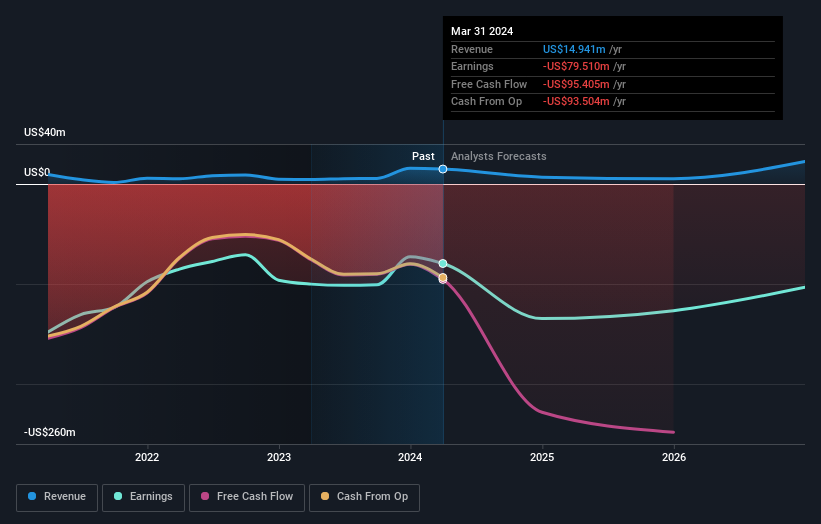This screenshot has height=524, width=821.
Task: Click the Past label on chart
Action: (x=423, y=157)
